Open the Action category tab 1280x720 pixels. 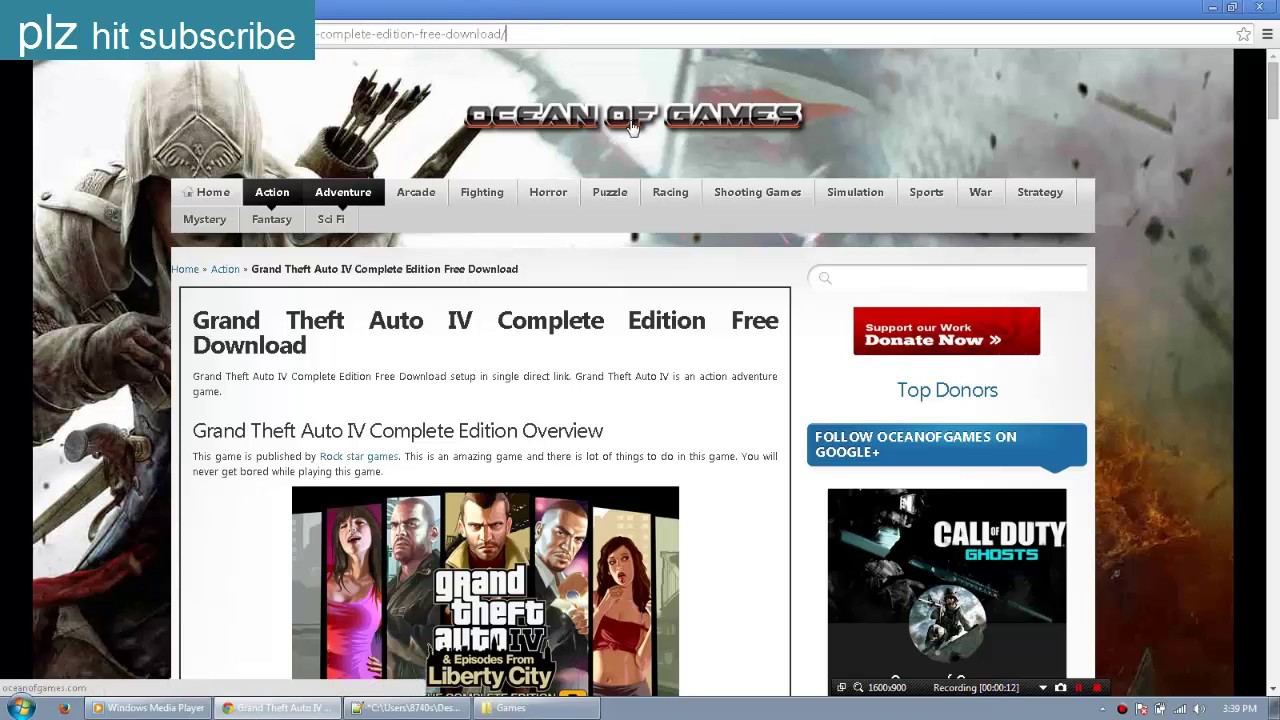(x=272, y=192)
